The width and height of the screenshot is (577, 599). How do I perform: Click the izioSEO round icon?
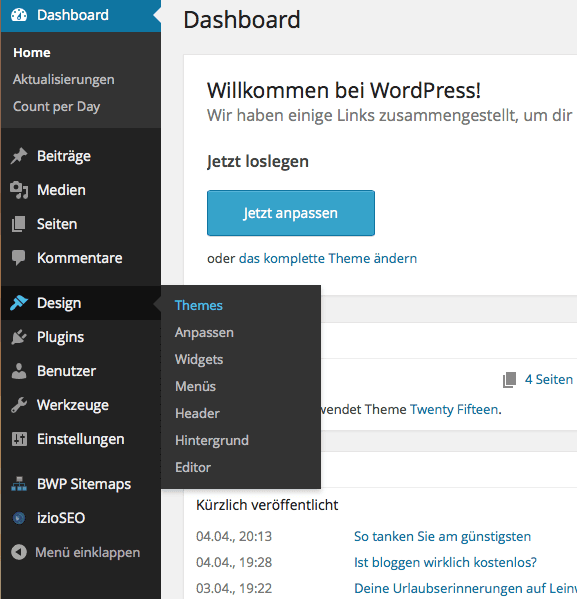(x=19, y=518)
